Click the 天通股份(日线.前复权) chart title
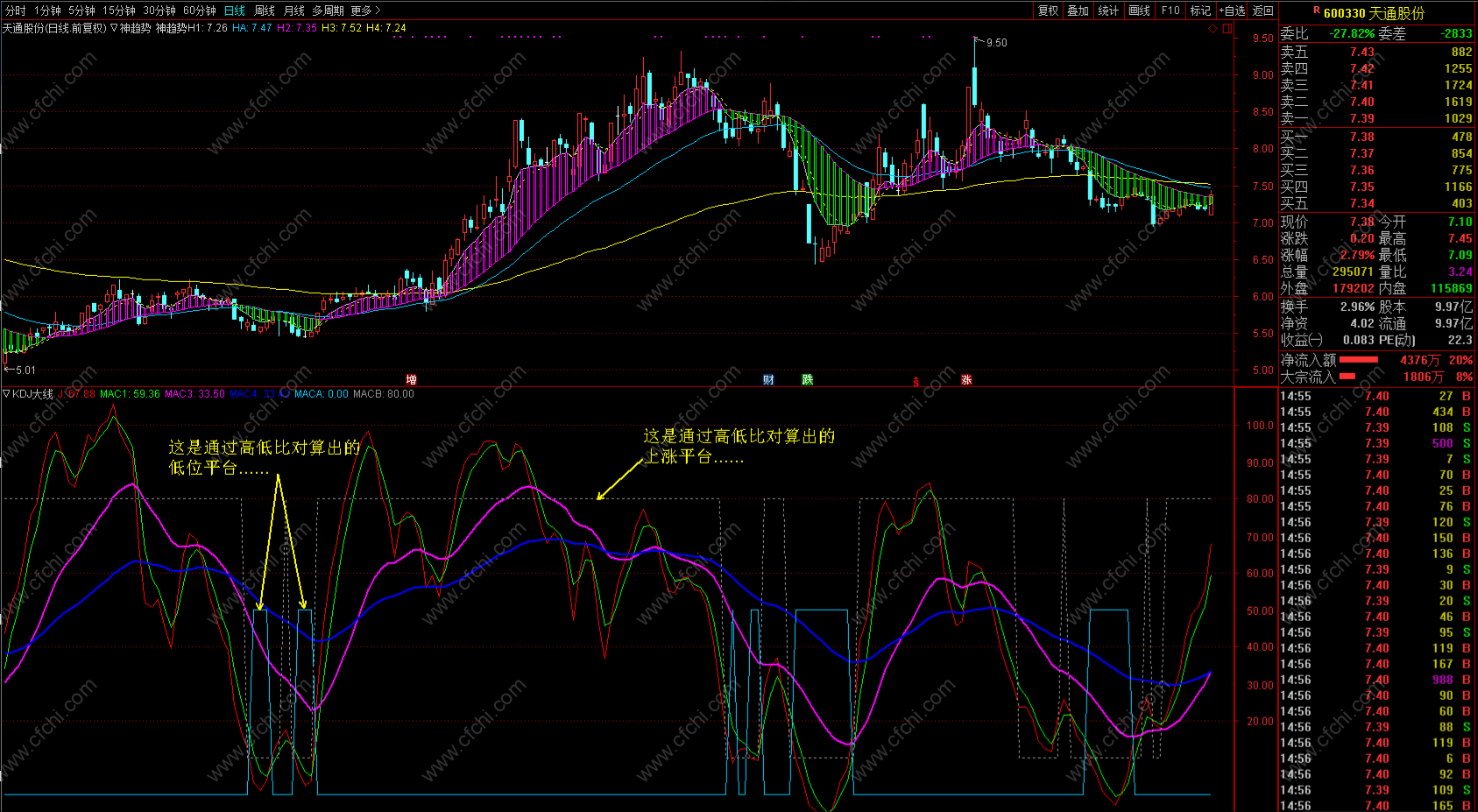 [53, 28]
